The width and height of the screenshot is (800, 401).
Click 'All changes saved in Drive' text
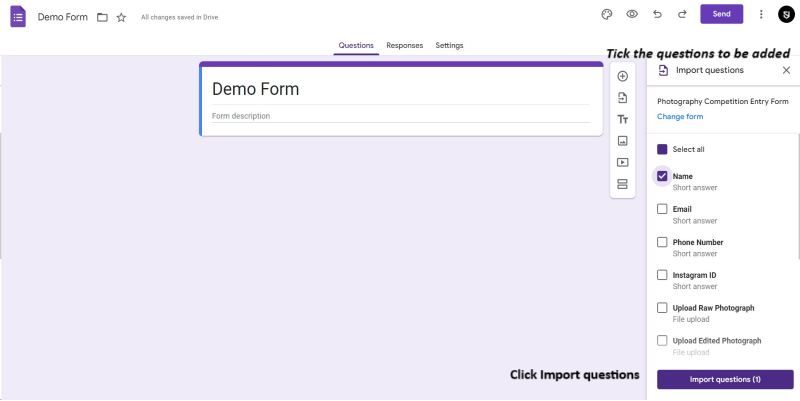coord(180,17)
